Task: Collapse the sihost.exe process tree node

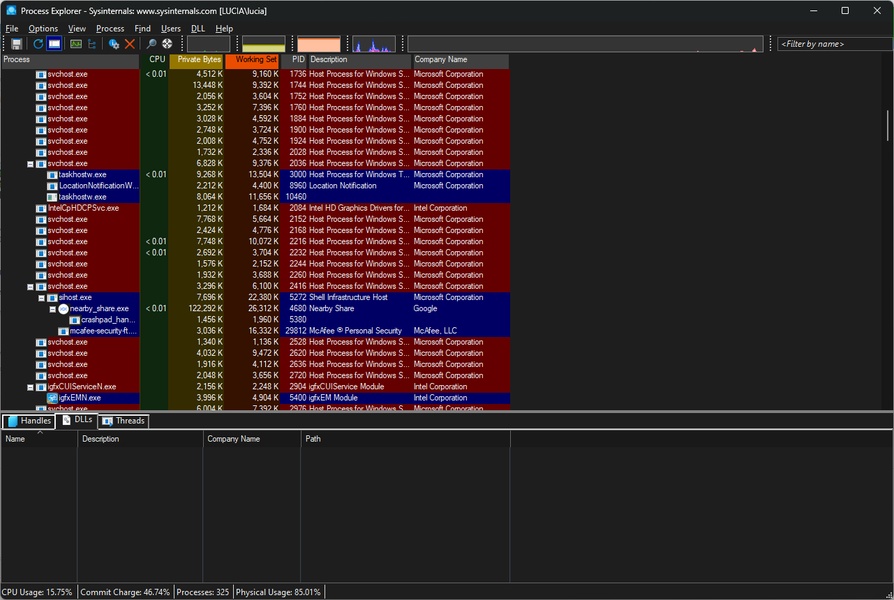Action: pyautogui.click(x=42, y=298)
